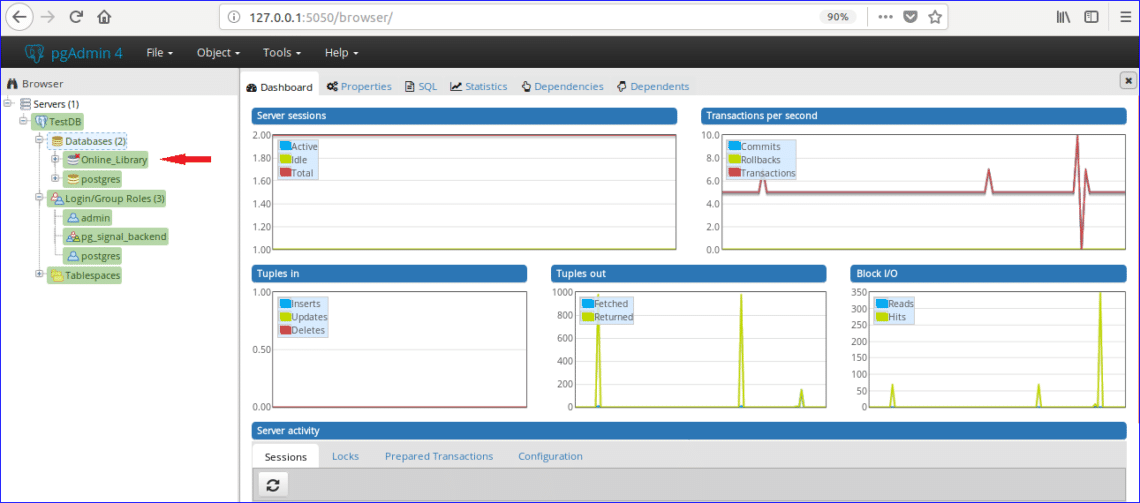Select the admin login role

tap(96, 218)
